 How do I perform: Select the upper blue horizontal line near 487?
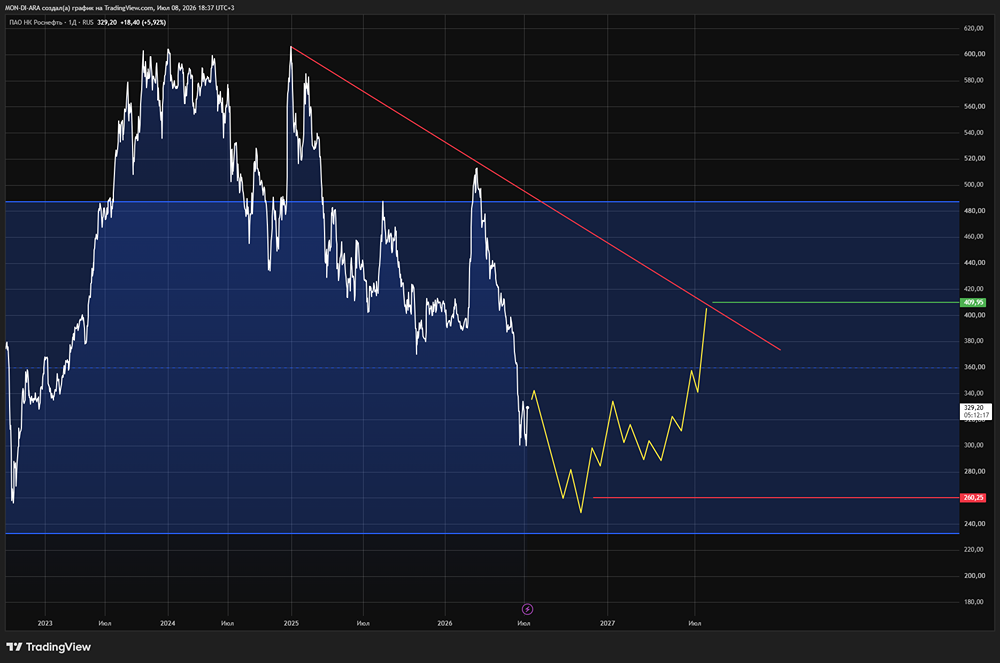pyautogui.click(x=482, y=202)
